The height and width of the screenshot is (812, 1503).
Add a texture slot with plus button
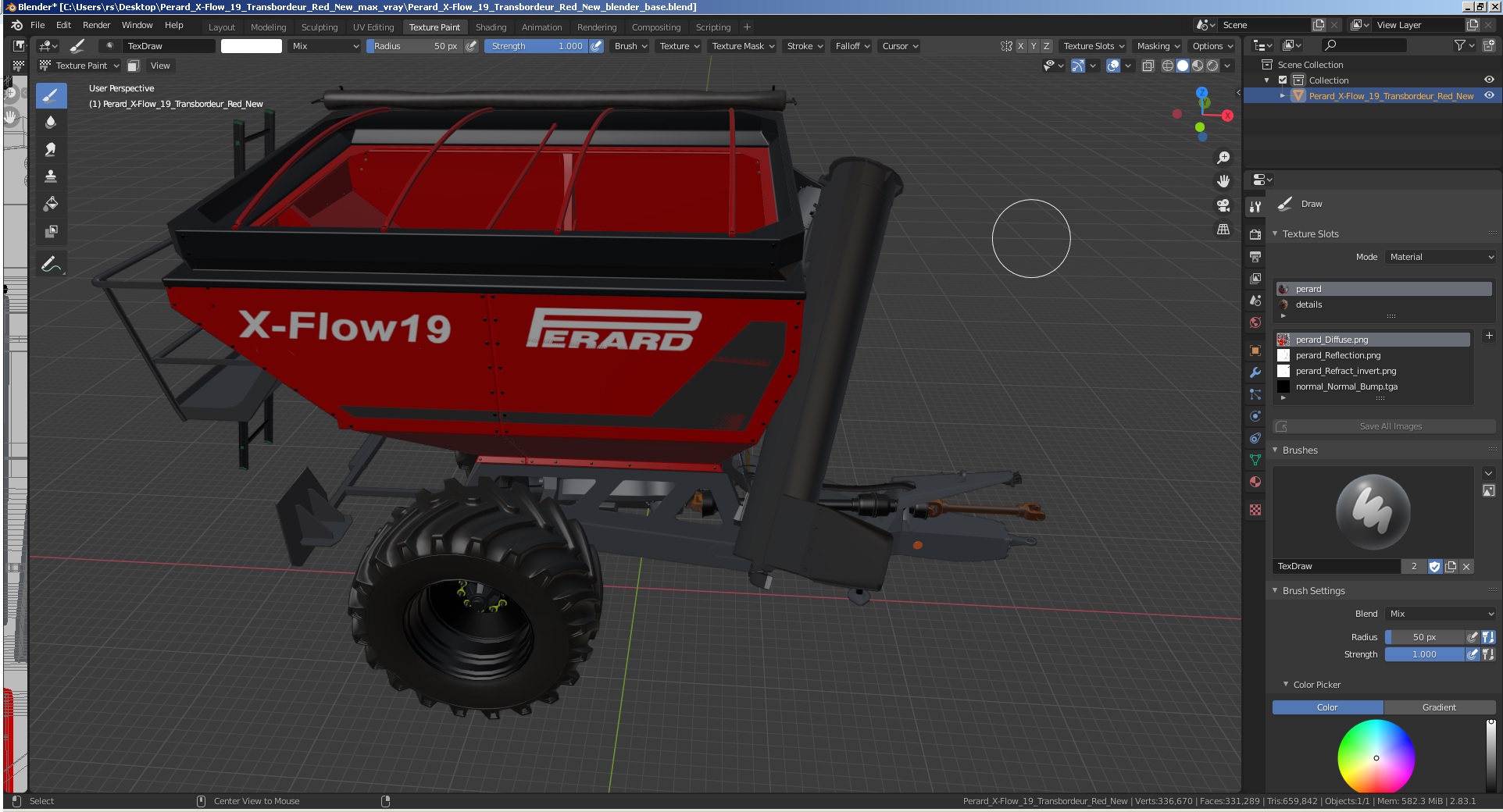pos(1489,336)
